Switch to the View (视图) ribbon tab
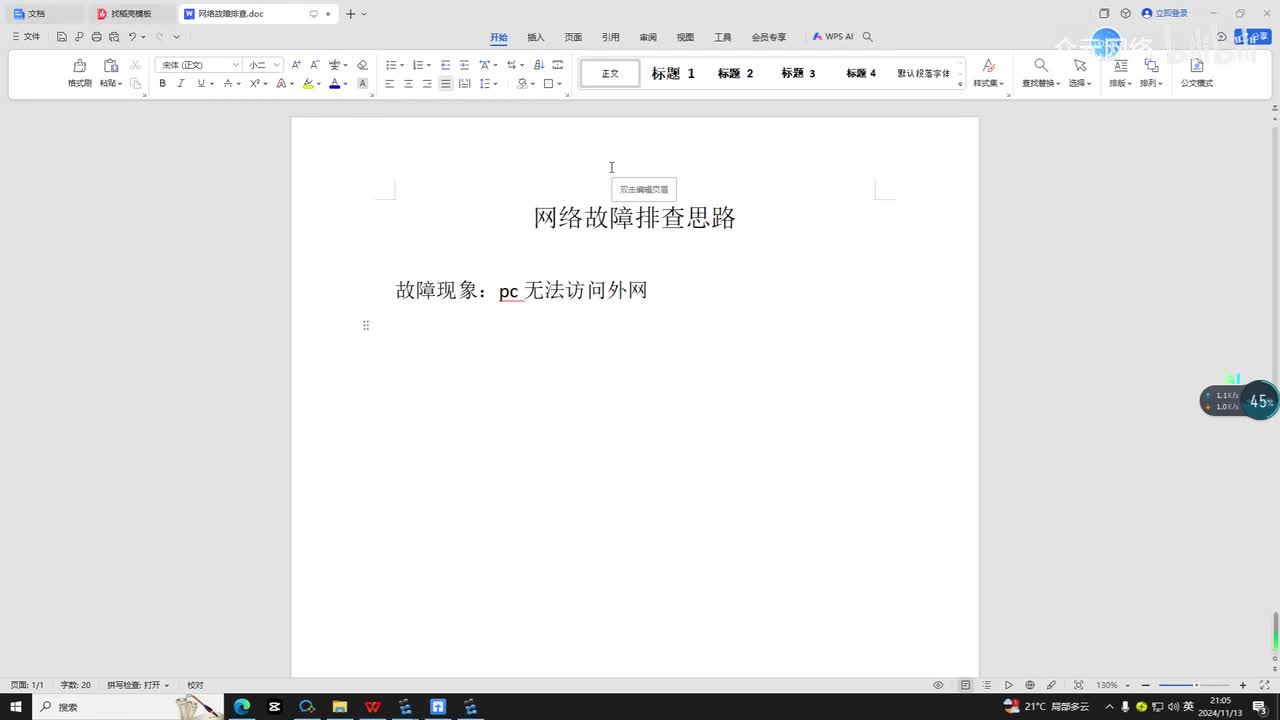Screen dimensions: 1280x720 tap(685, 37)
